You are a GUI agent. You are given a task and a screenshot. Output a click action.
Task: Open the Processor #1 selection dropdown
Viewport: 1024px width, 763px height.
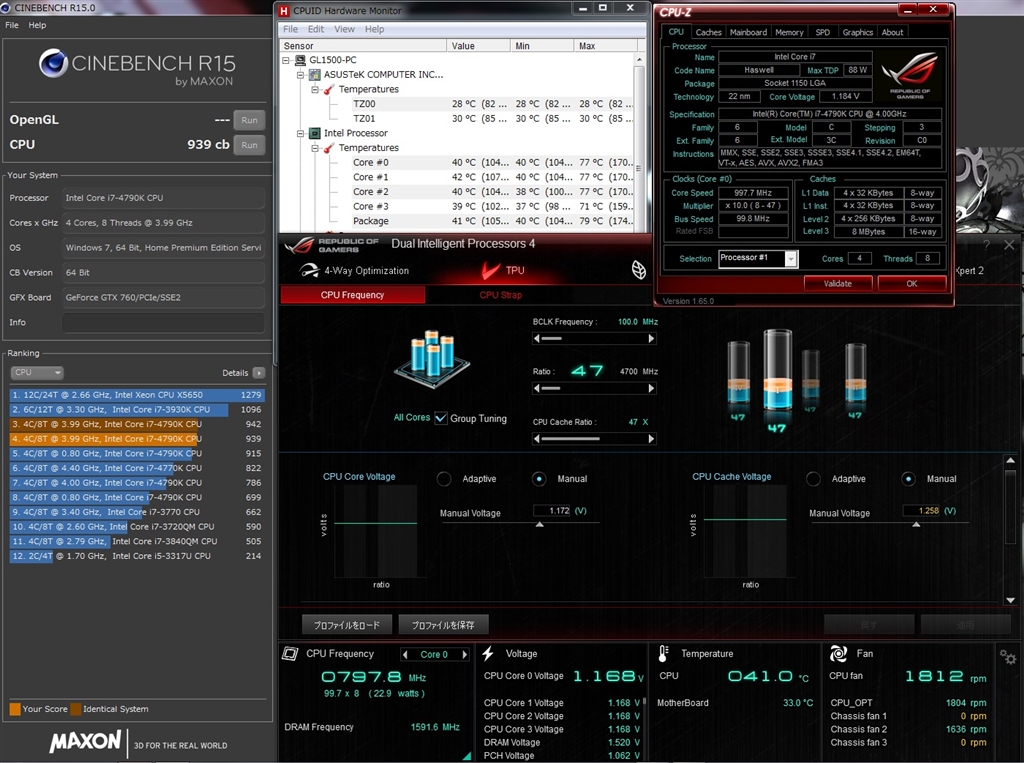tap(791, 259)
